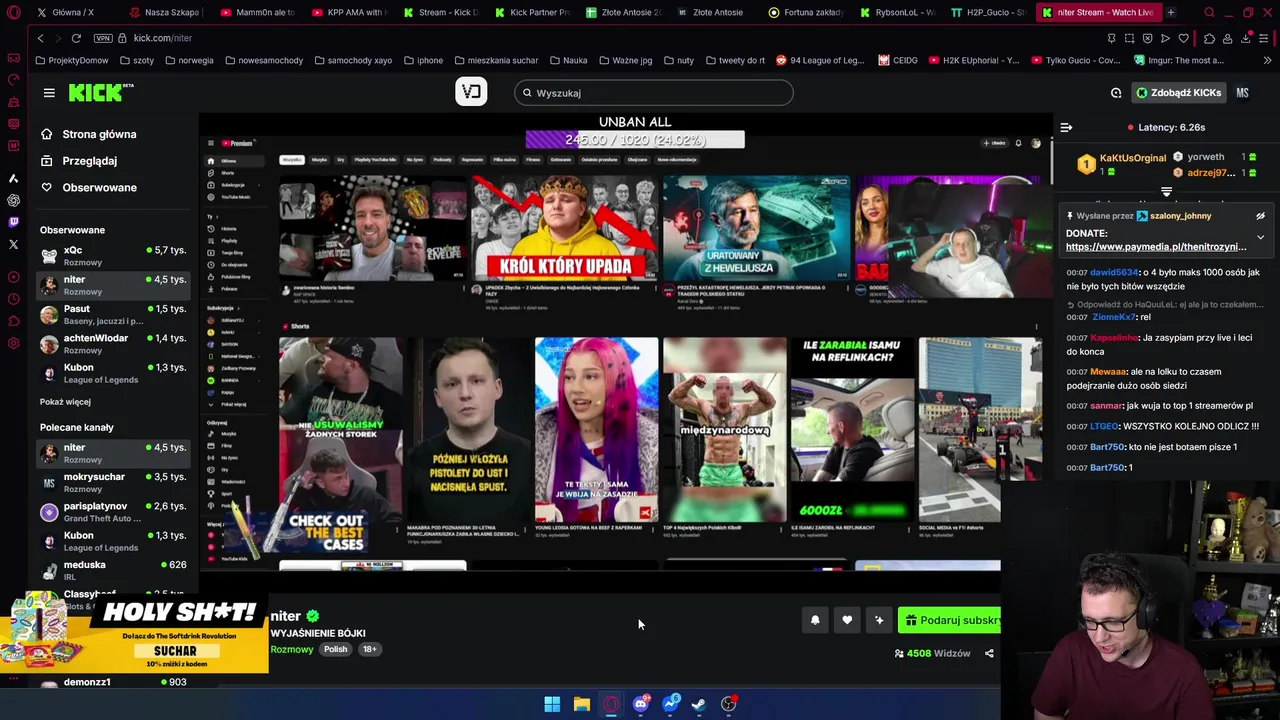The width and height of the screenshot is (1280, 720).
Task: Expand pinned DONATE message chevron
Action: [1260, 237]
